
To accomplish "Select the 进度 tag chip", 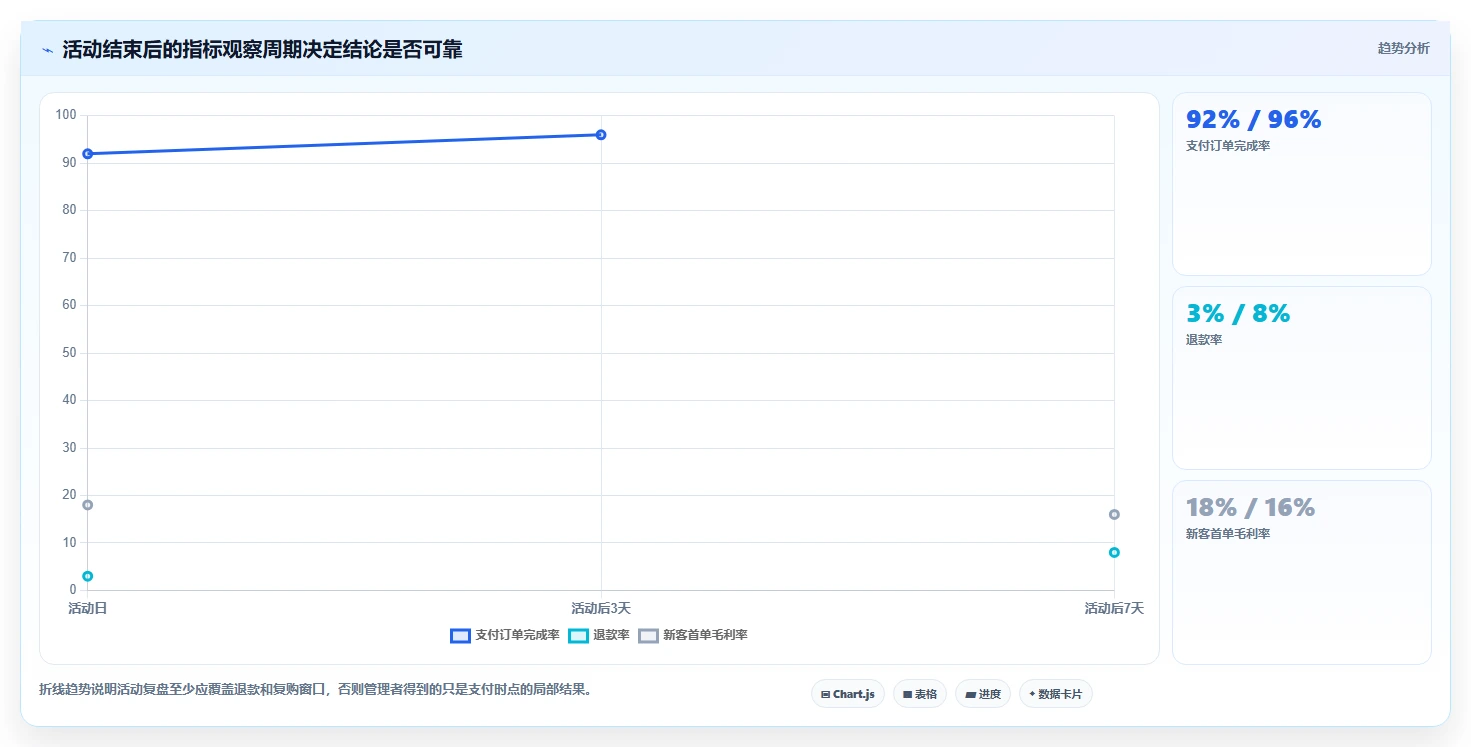I will pyautogui.click(x=983, y=694).
